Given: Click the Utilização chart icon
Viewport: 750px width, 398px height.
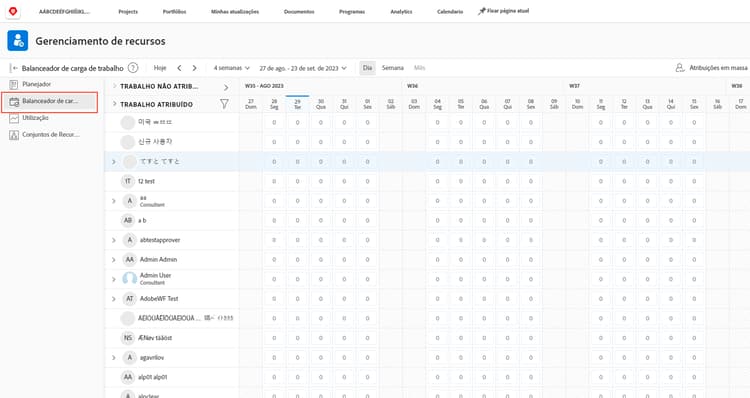Looking at the screenshot, I should tap(14, 118).
